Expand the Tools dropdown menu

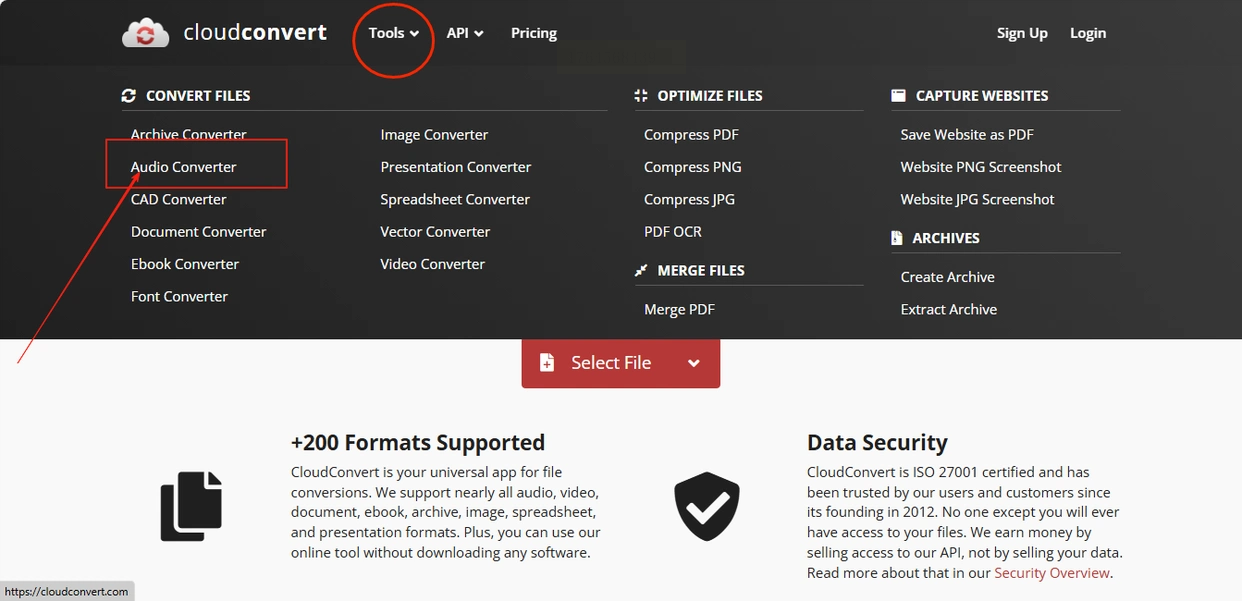[393, 33]
